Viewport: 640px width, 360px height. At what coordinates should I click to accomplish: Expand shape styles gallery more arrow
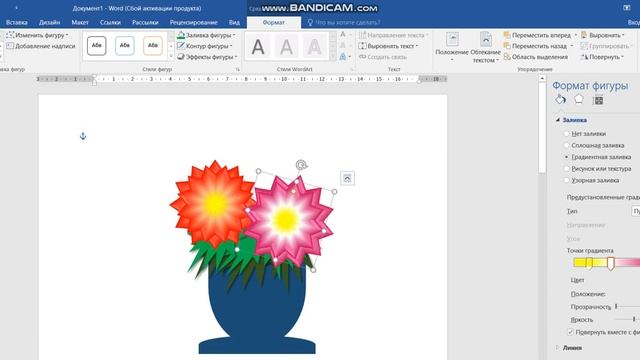pyautogui.click(x=171, y=57)
